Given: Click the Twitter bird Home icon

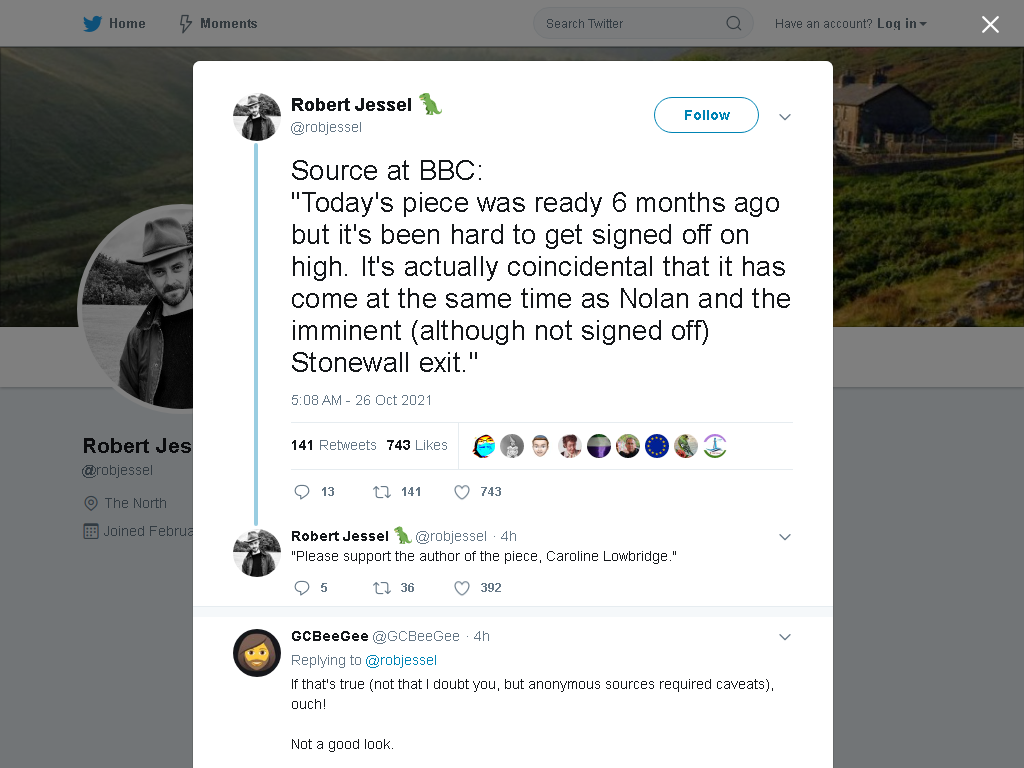Looking at the screenshot, I should coord(92,24).
